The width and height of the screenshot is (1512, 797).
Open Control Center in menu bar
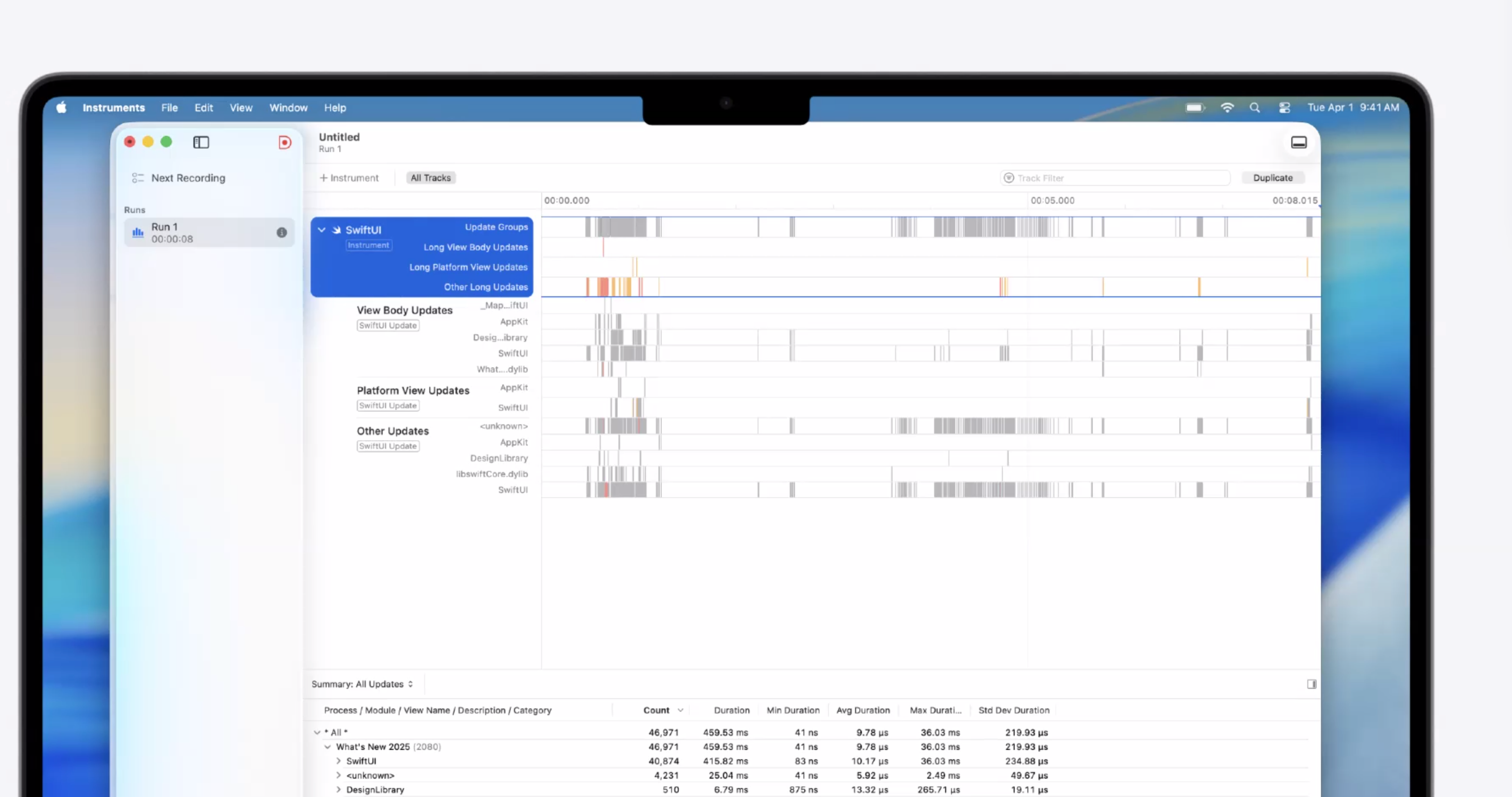point(1284,108)
